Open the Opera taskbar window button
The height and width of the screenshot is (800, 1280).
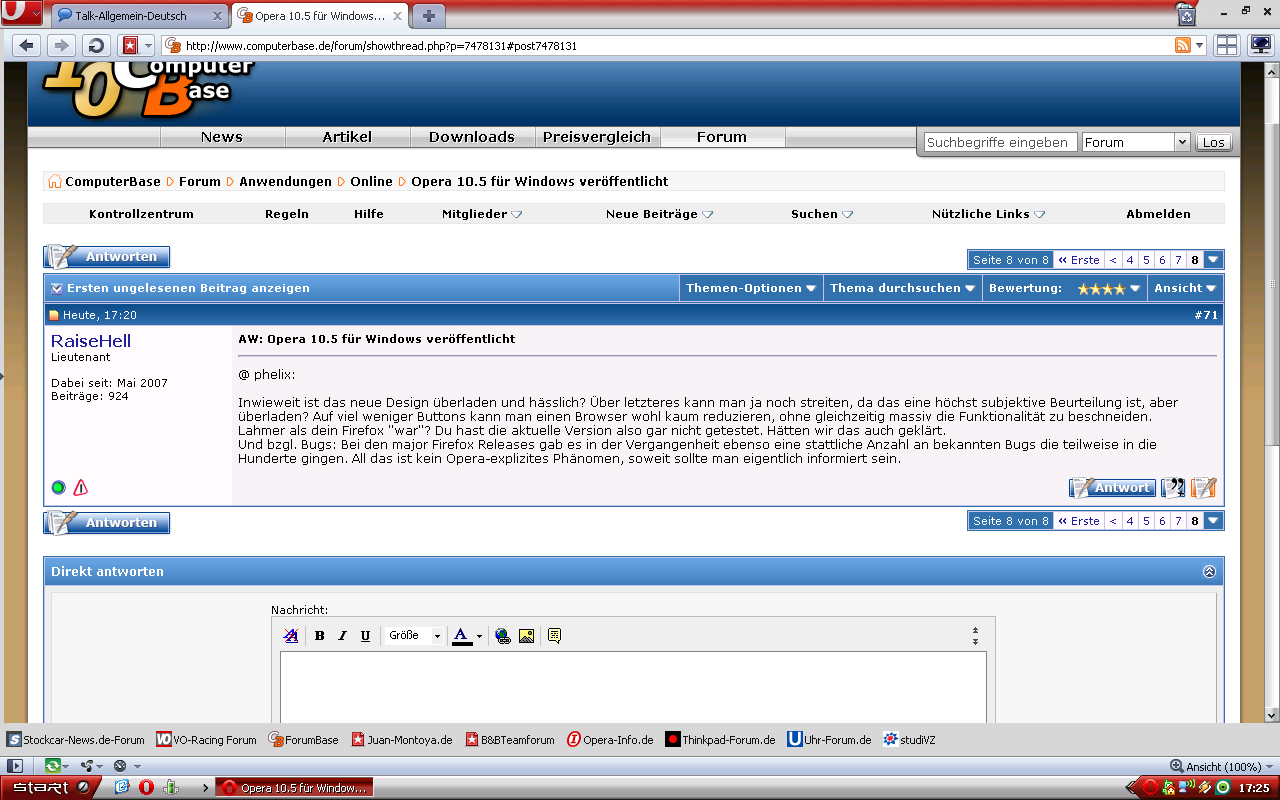coord(295,788)
